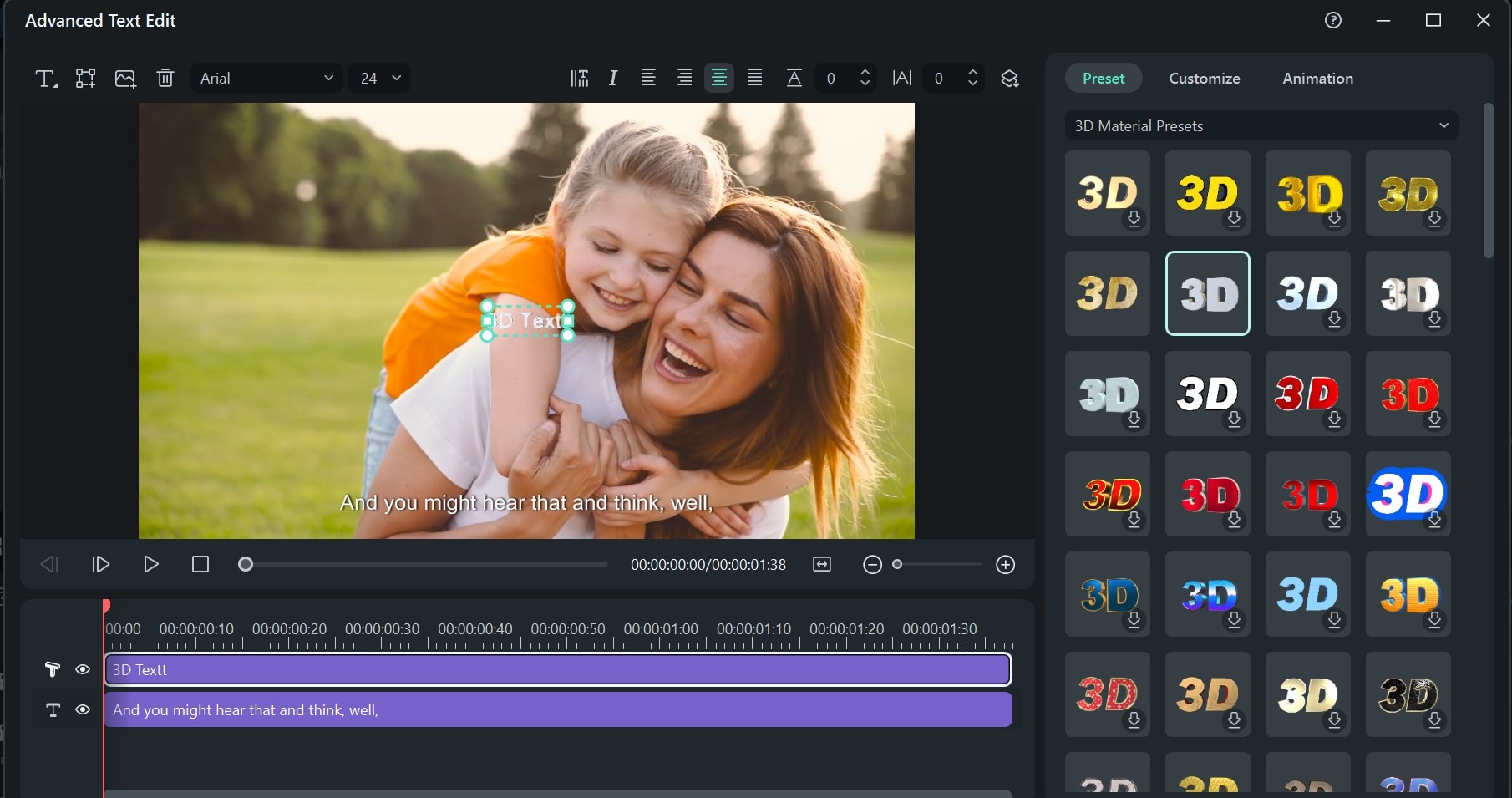Align text right
Screen dimensions: 1512x798
(684, 78)
